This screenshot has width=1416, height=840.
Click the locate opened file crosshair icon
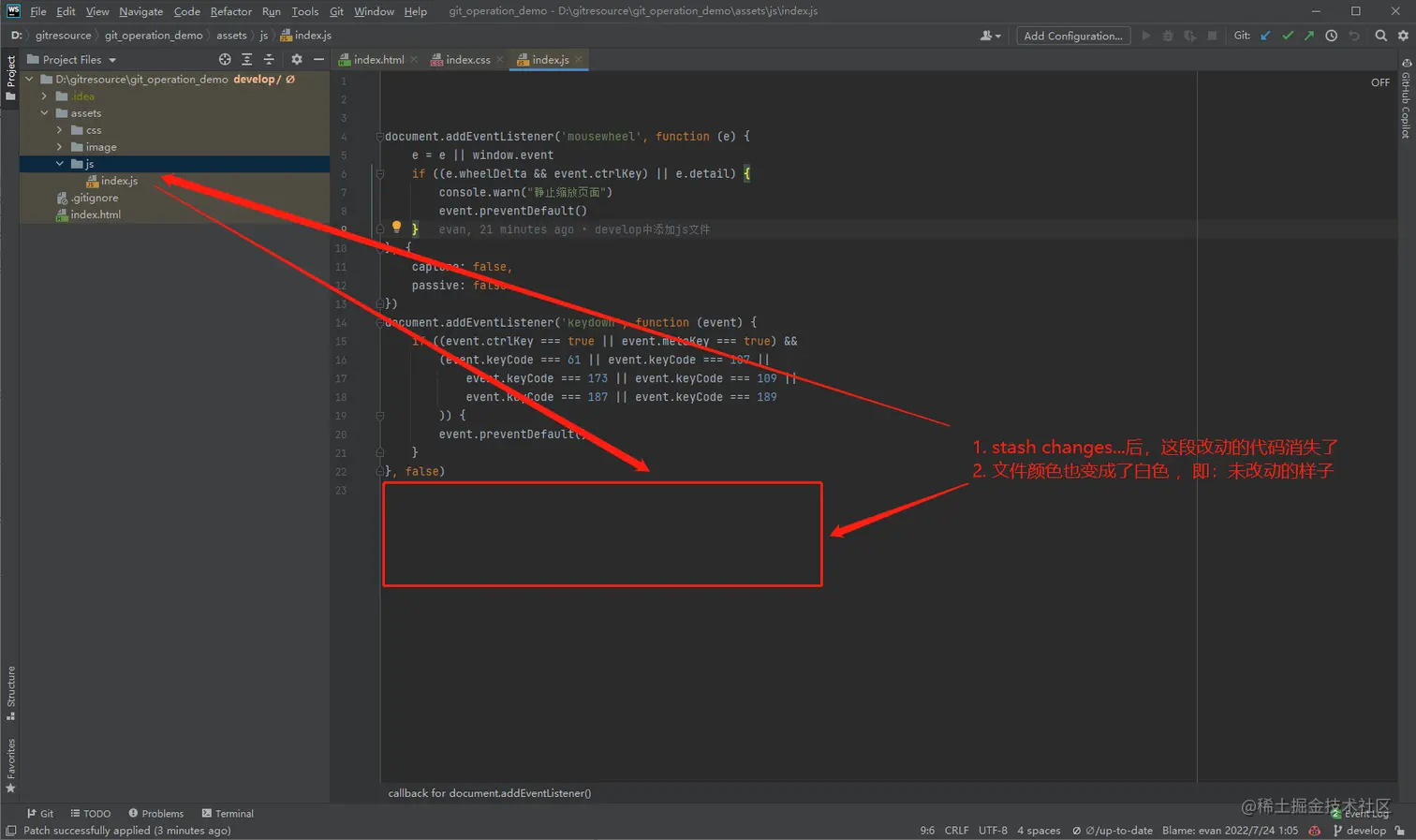point(225,59)
